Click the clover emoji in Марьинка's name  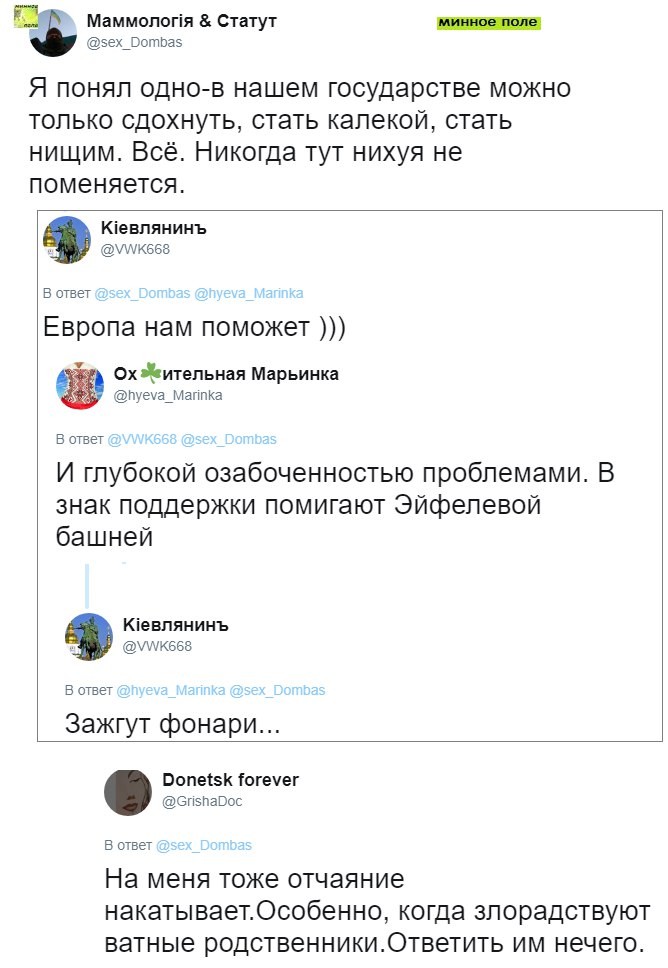(150, 374)
